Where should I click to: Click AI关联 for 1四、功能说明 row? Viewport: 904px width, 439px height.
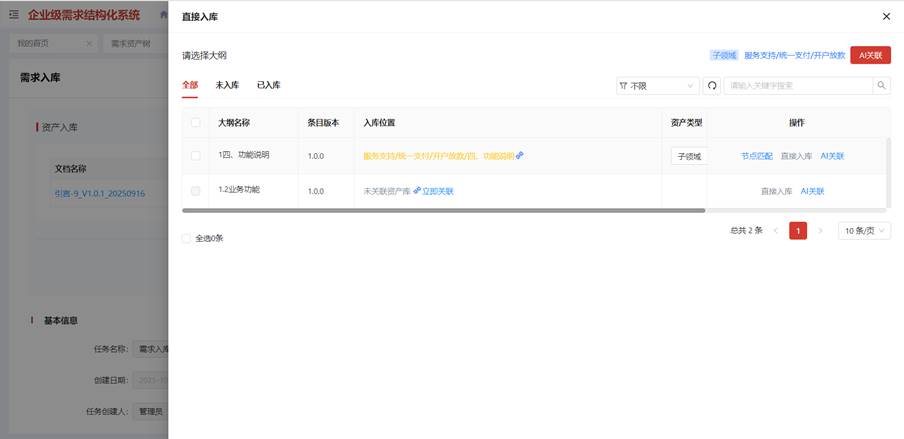pos(832,156)
